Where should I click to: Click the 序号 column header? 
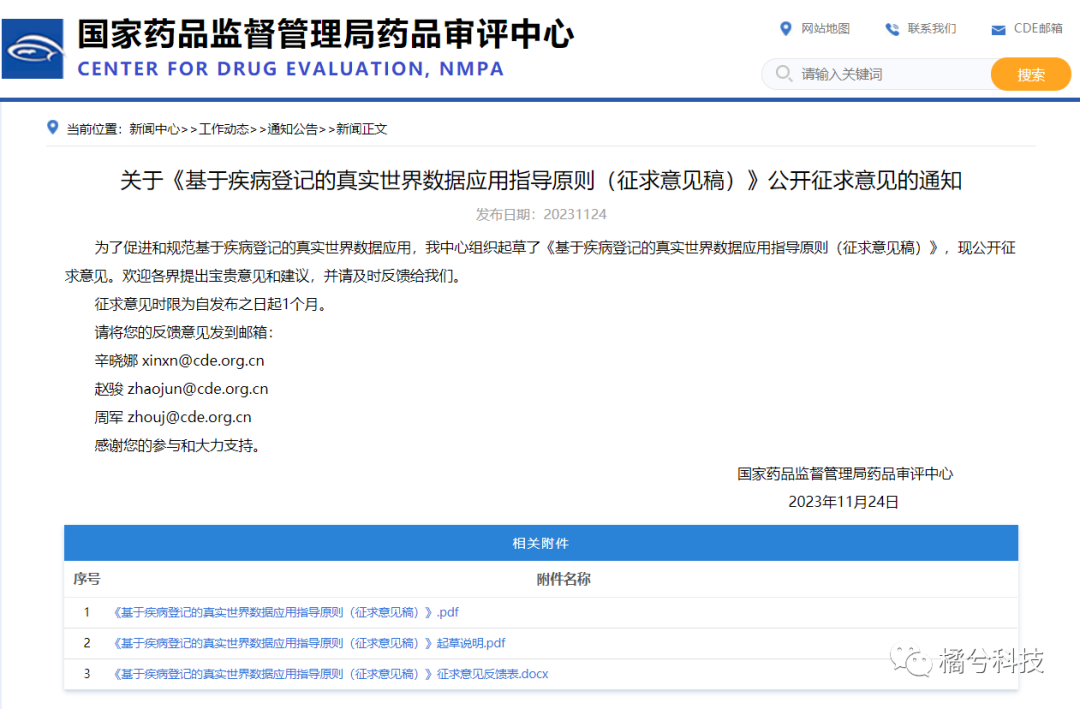[x=87, y=579]
